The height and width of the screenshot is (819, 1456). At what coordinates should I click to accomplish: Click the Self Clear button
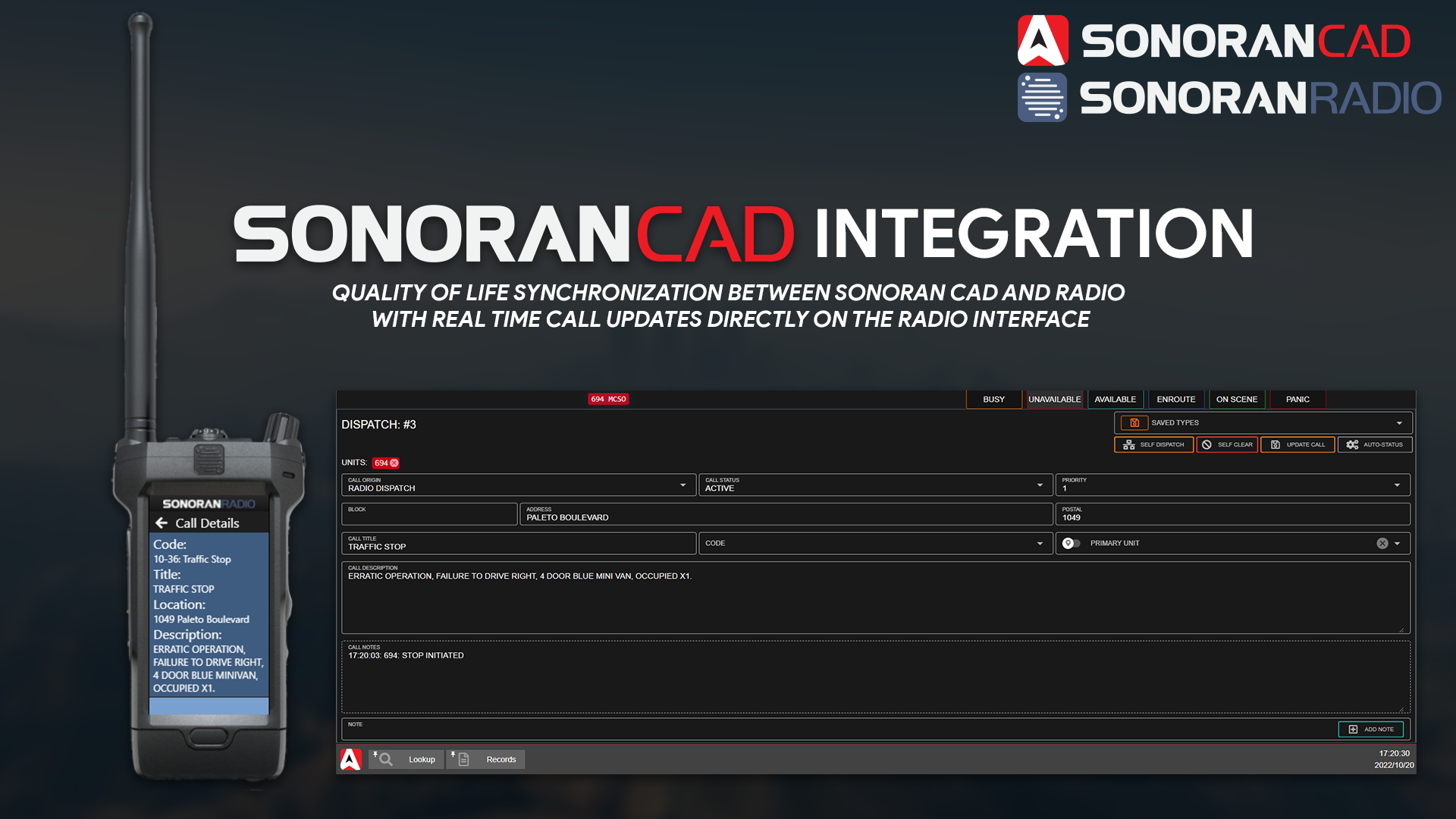tap(1227, 445)
